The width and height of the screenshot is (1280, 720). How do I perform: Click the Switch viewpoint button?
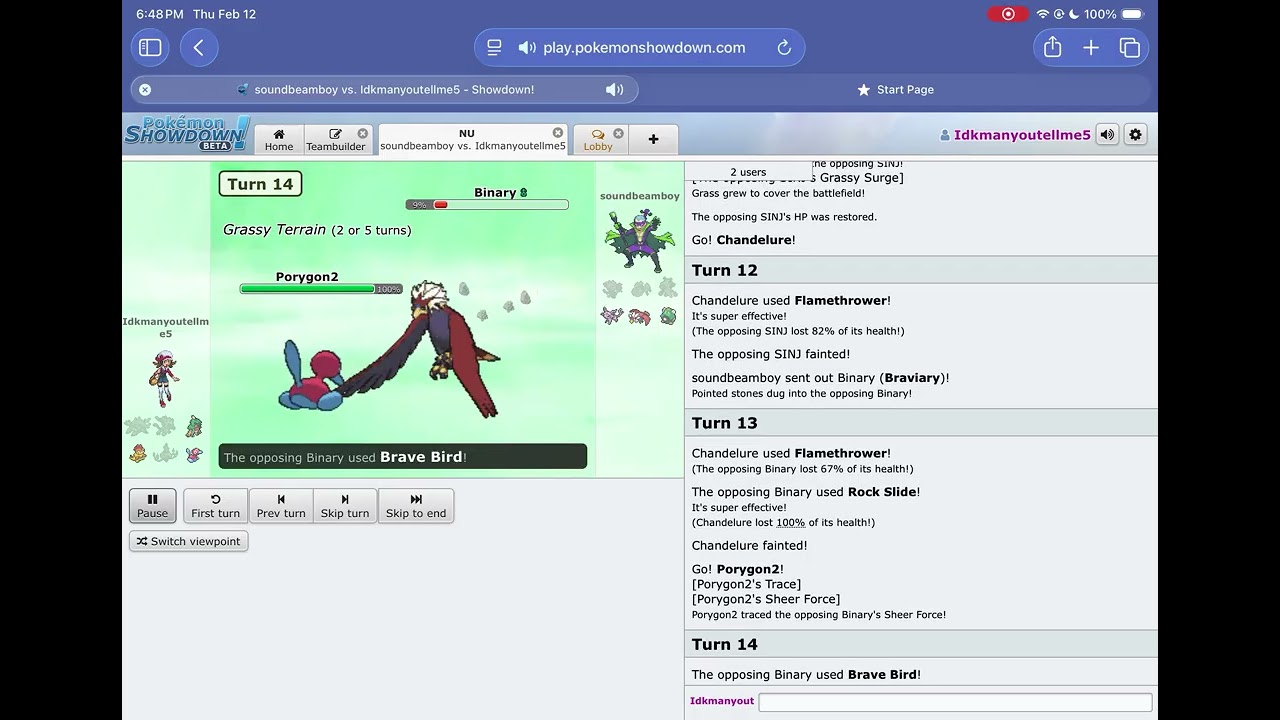[188, 541]
